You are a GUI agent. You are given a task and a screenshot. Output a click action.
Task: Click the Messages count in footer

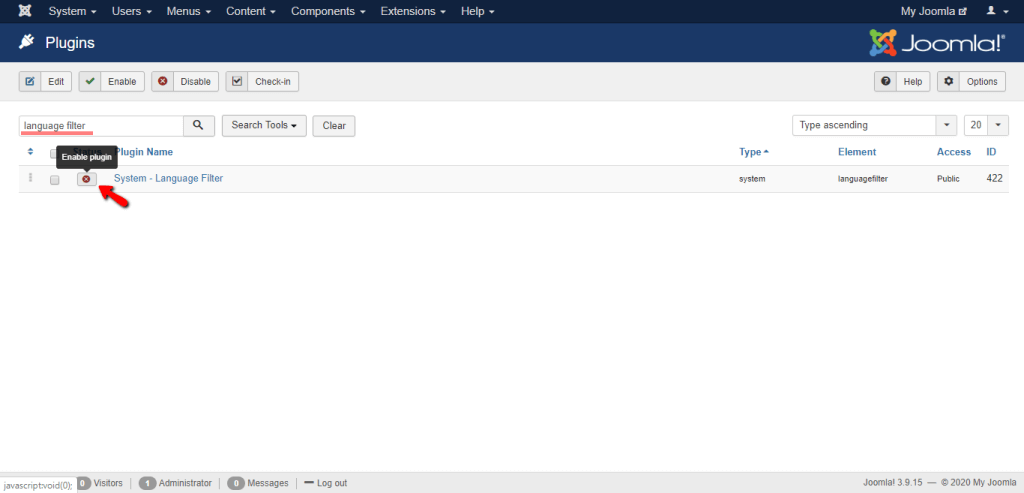[258, 483]
